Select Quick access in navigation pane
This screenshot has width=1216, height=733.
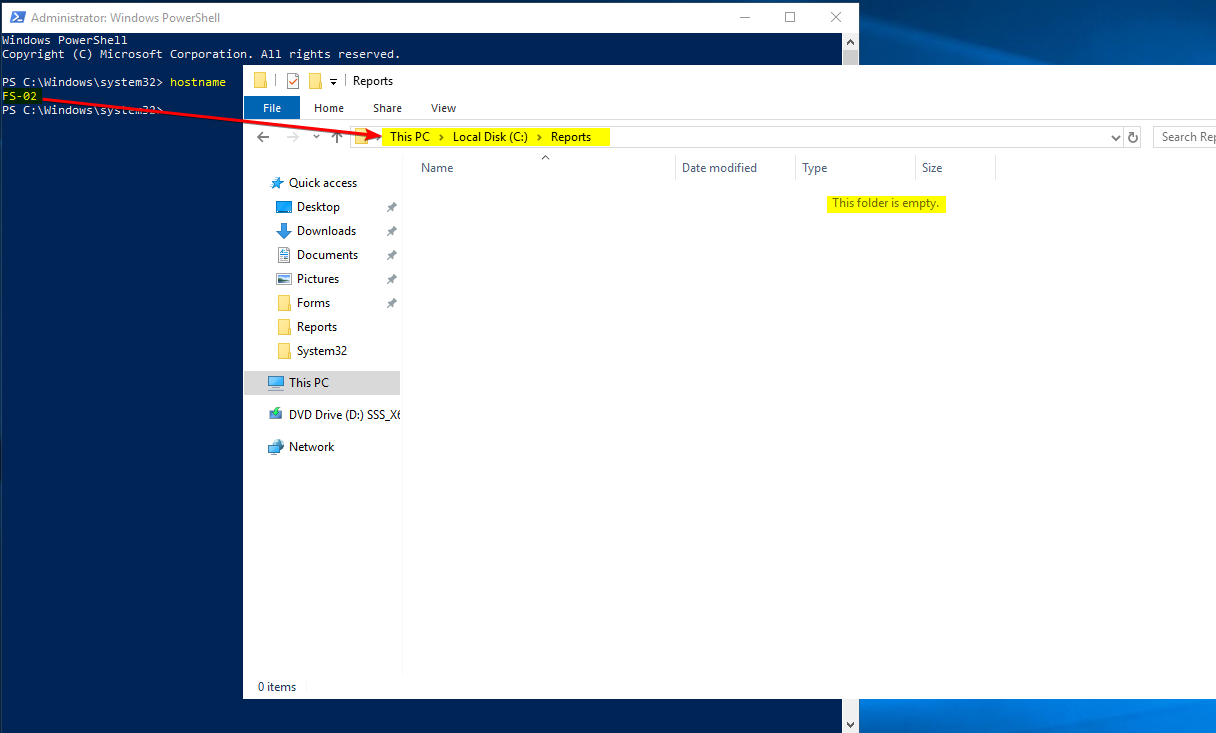[322, 183]
